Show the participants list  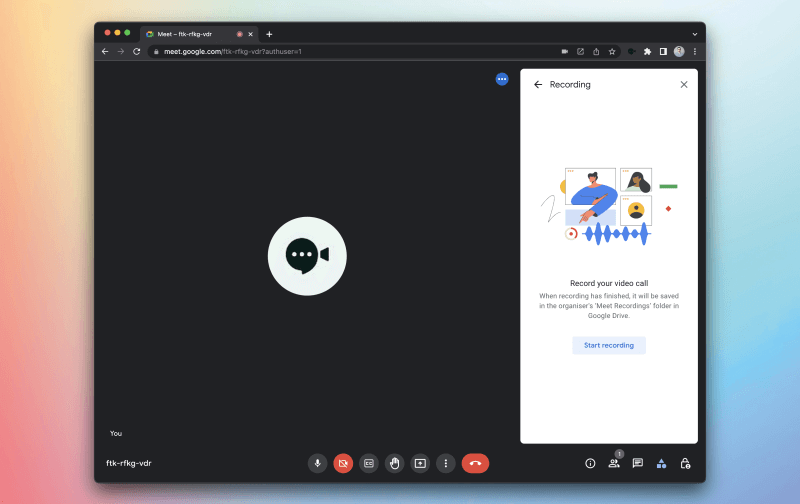click(x=614, y=463)
